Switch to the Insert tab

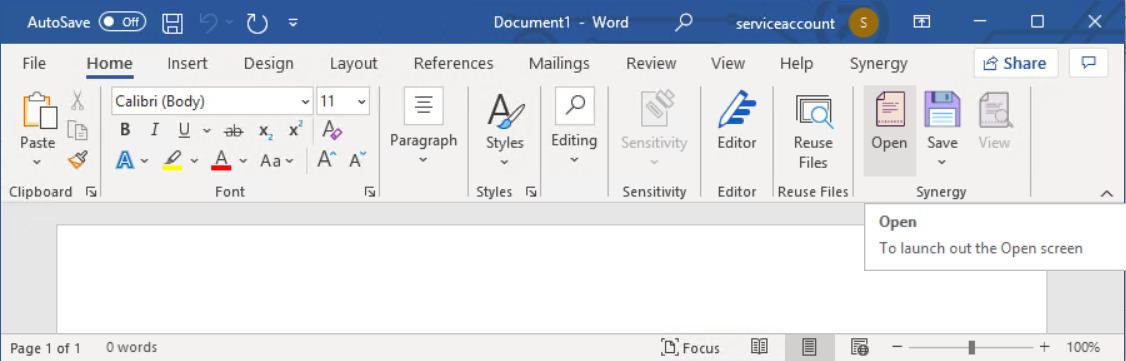tap(187, 63)
